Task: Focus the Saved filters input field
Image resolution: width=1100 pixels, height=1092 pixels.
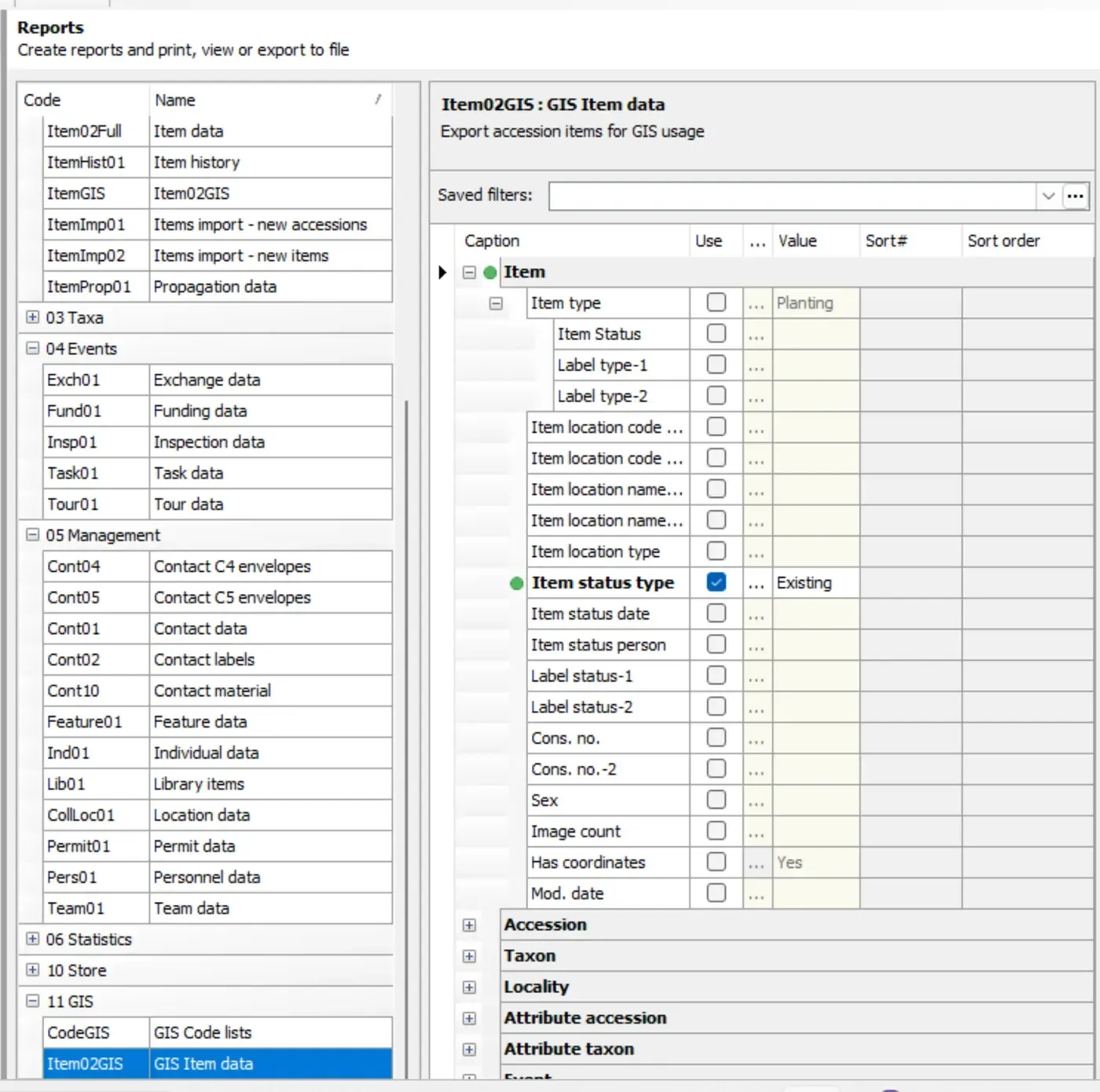Action: pos(793,196)
